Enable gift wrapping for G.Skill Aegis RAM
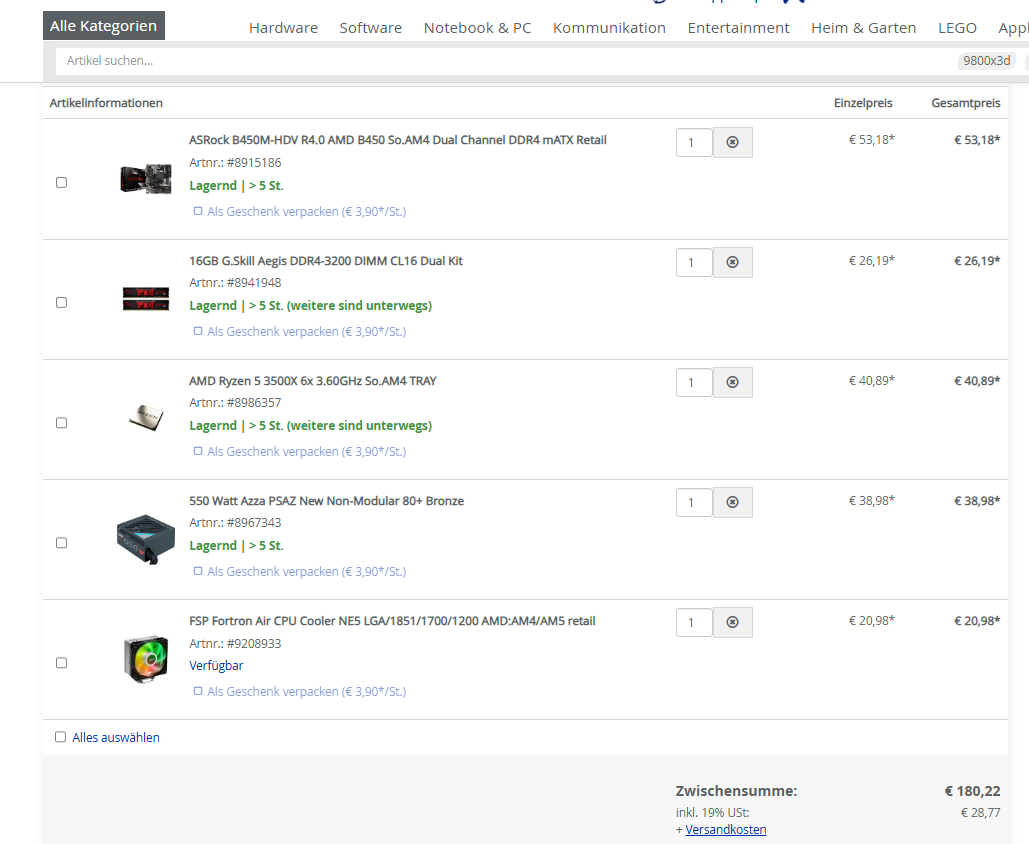The height and width of the screenshot is (844, 1029). click(x=198, y=332)
